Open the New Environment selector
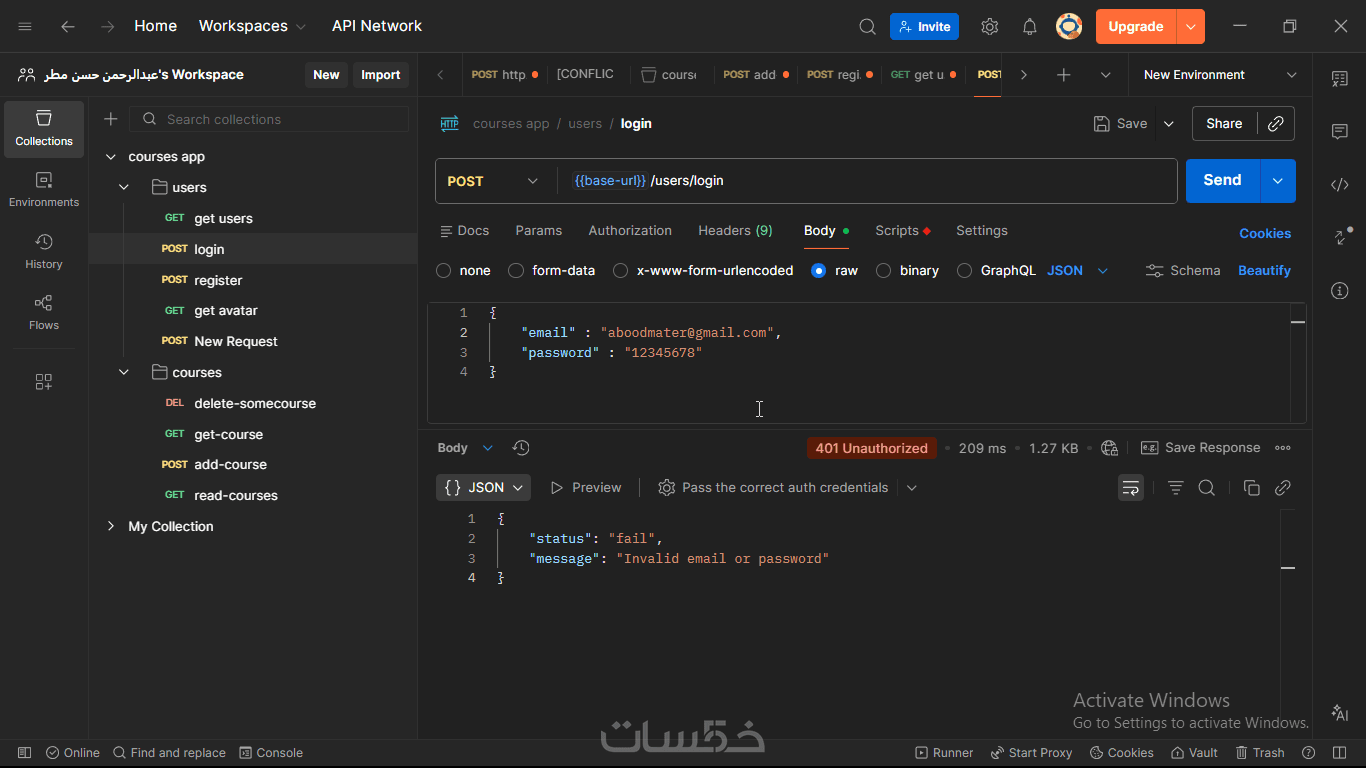 1220,75
